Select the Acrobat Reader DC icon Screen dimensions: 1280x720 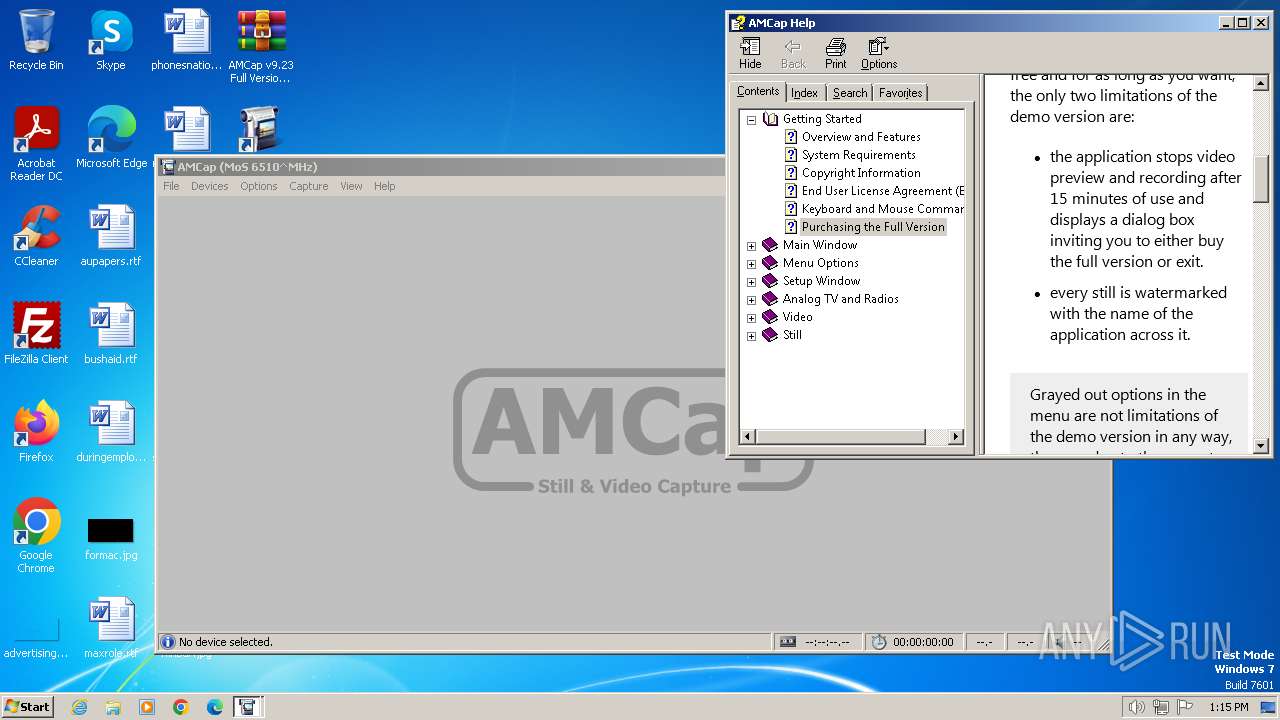(x=36, y=144)
